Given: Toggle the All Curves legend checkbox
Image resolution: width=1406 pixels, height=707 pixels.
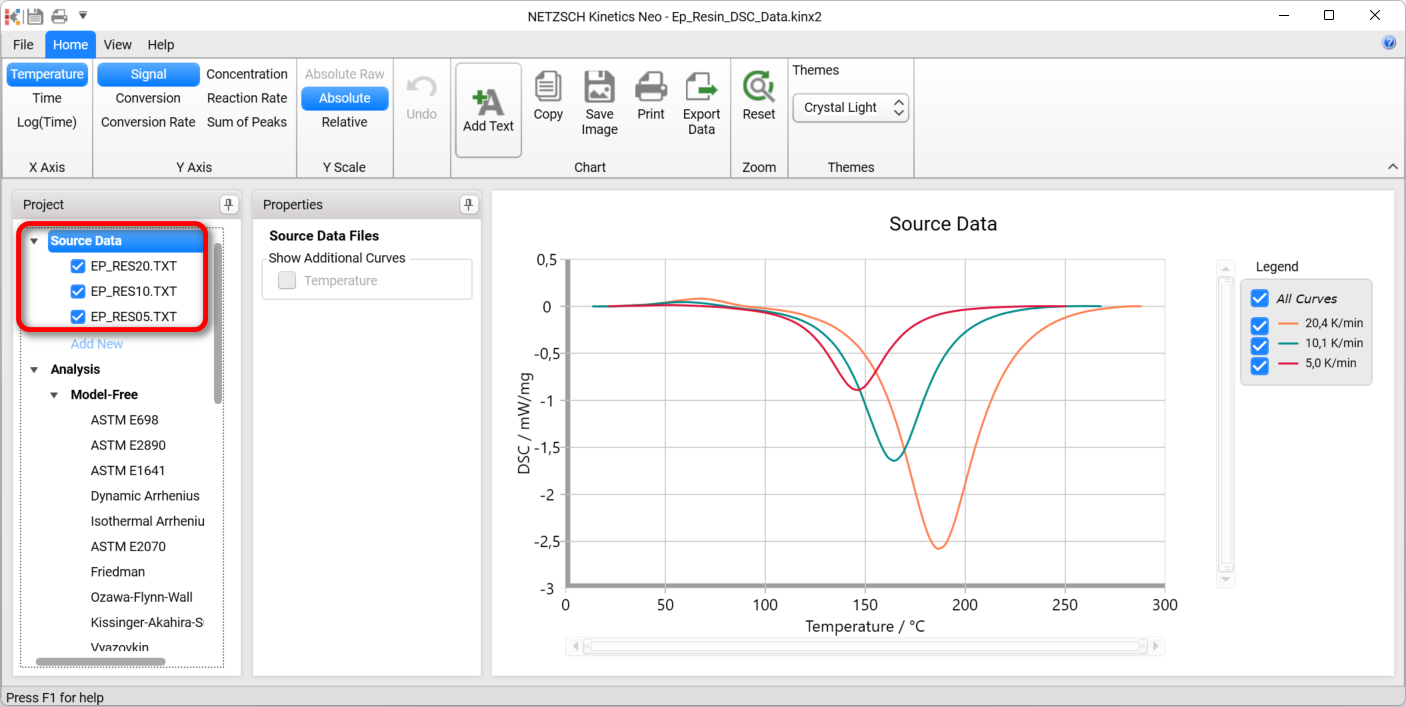Looking at the screenshot, I should coord(1260,298).
